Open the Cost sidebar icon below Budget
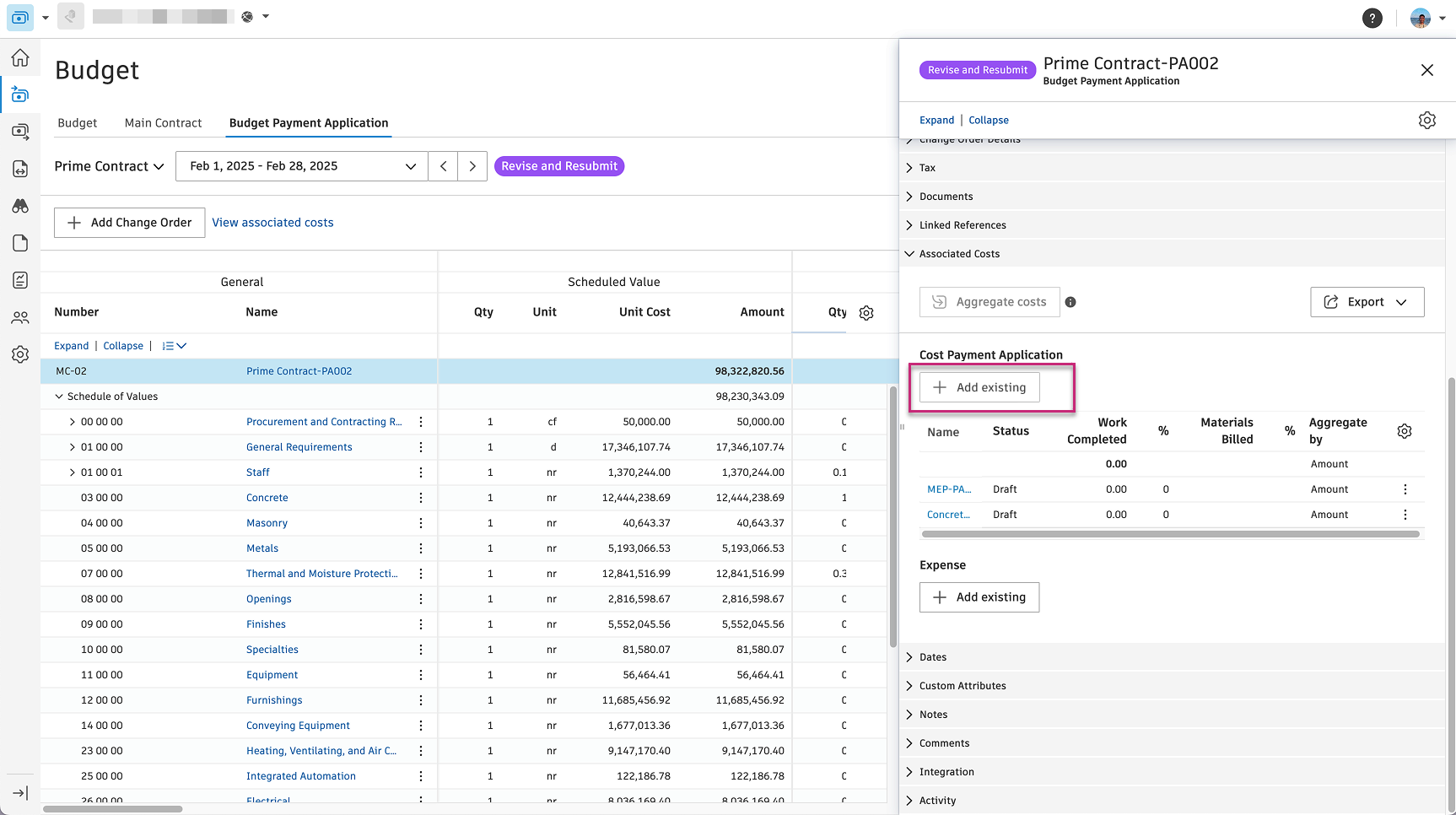The height and width of the screenshot is (815, 1456). click(x=20, y=132)
